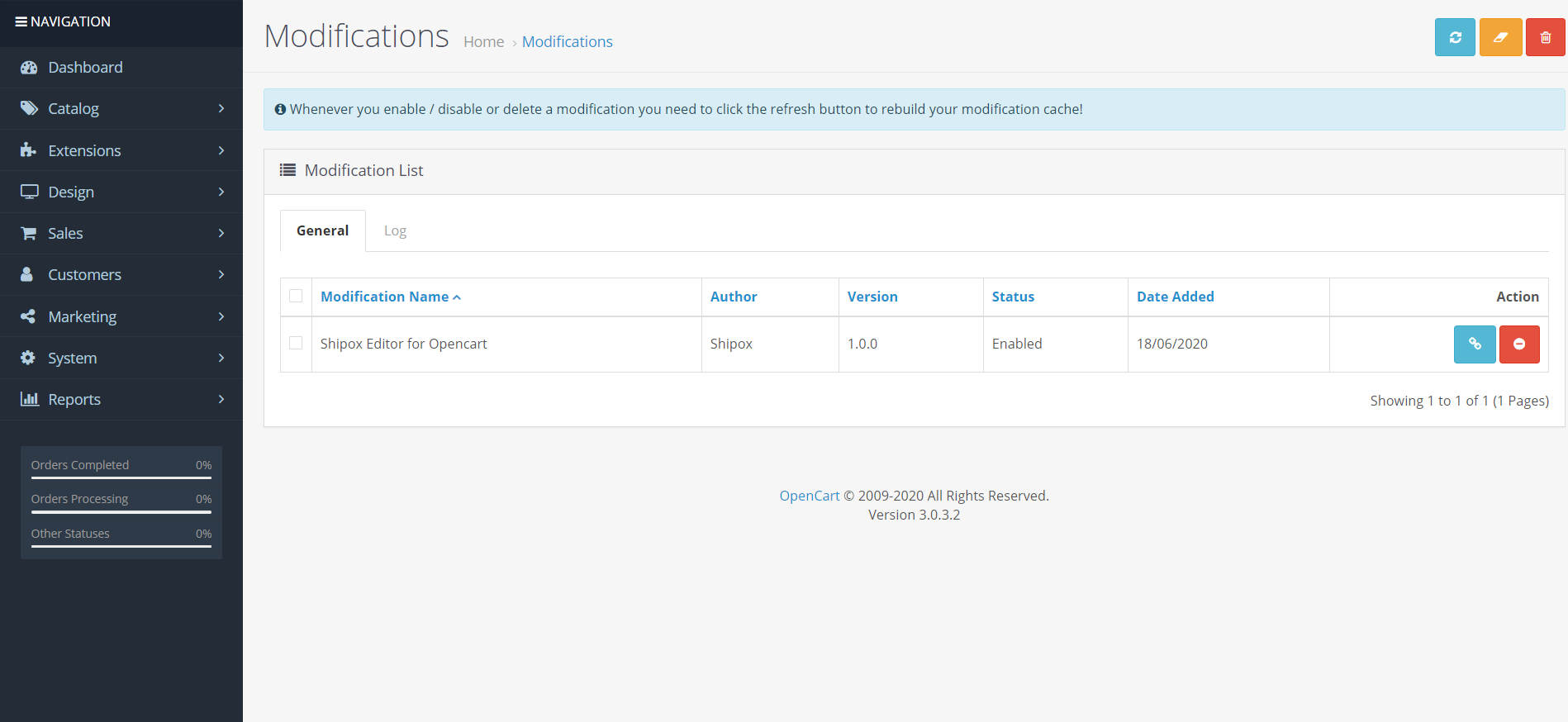Click the red trash Delete button in header

(1546, 37)
